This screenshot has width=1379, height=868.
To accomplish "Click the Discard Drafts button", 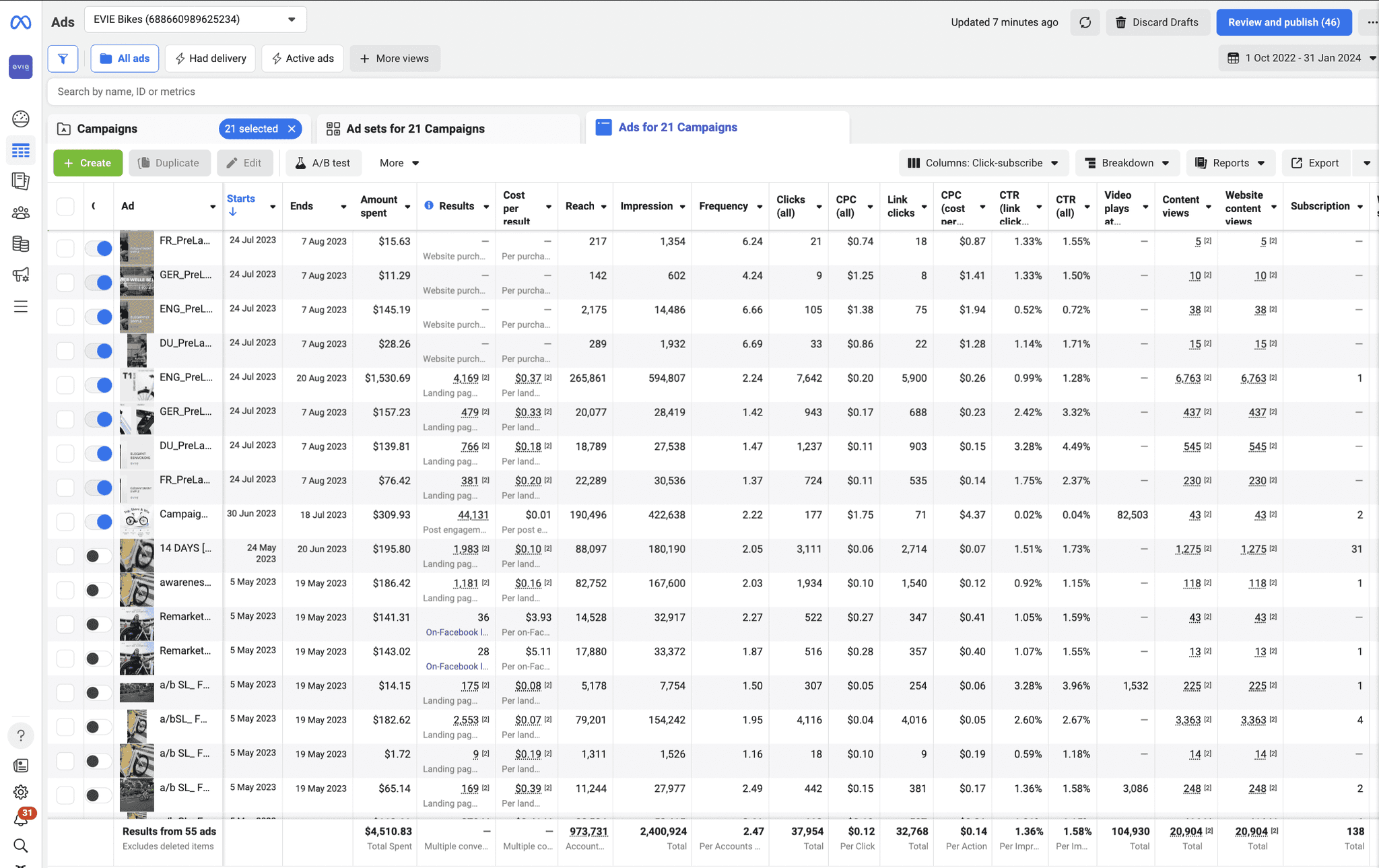I will coord(1157,22).
